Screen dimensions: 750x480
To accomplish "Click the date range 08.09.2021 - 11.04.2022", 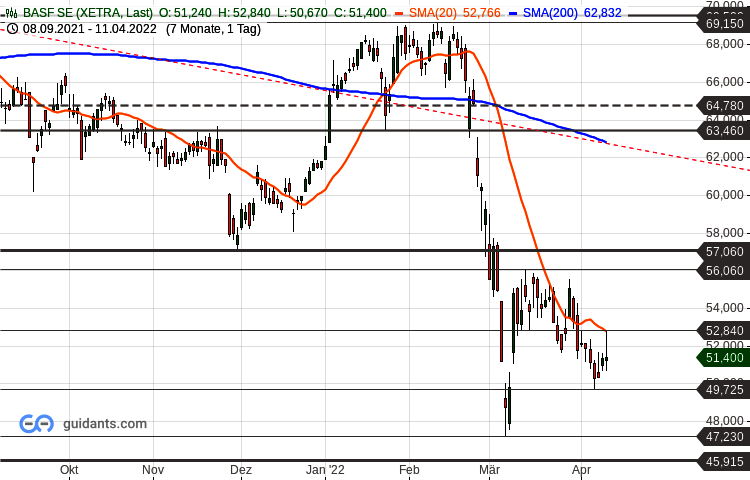I will 89,29.
